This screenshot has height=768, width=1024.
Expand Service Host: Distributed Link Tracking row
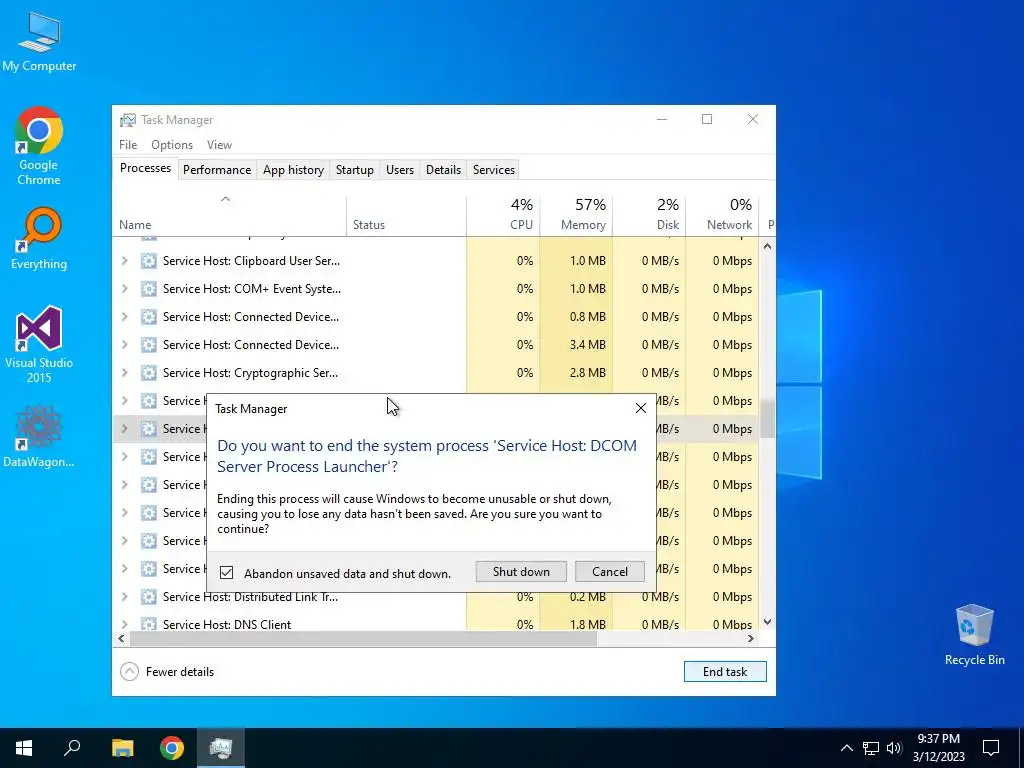(124, 597)
